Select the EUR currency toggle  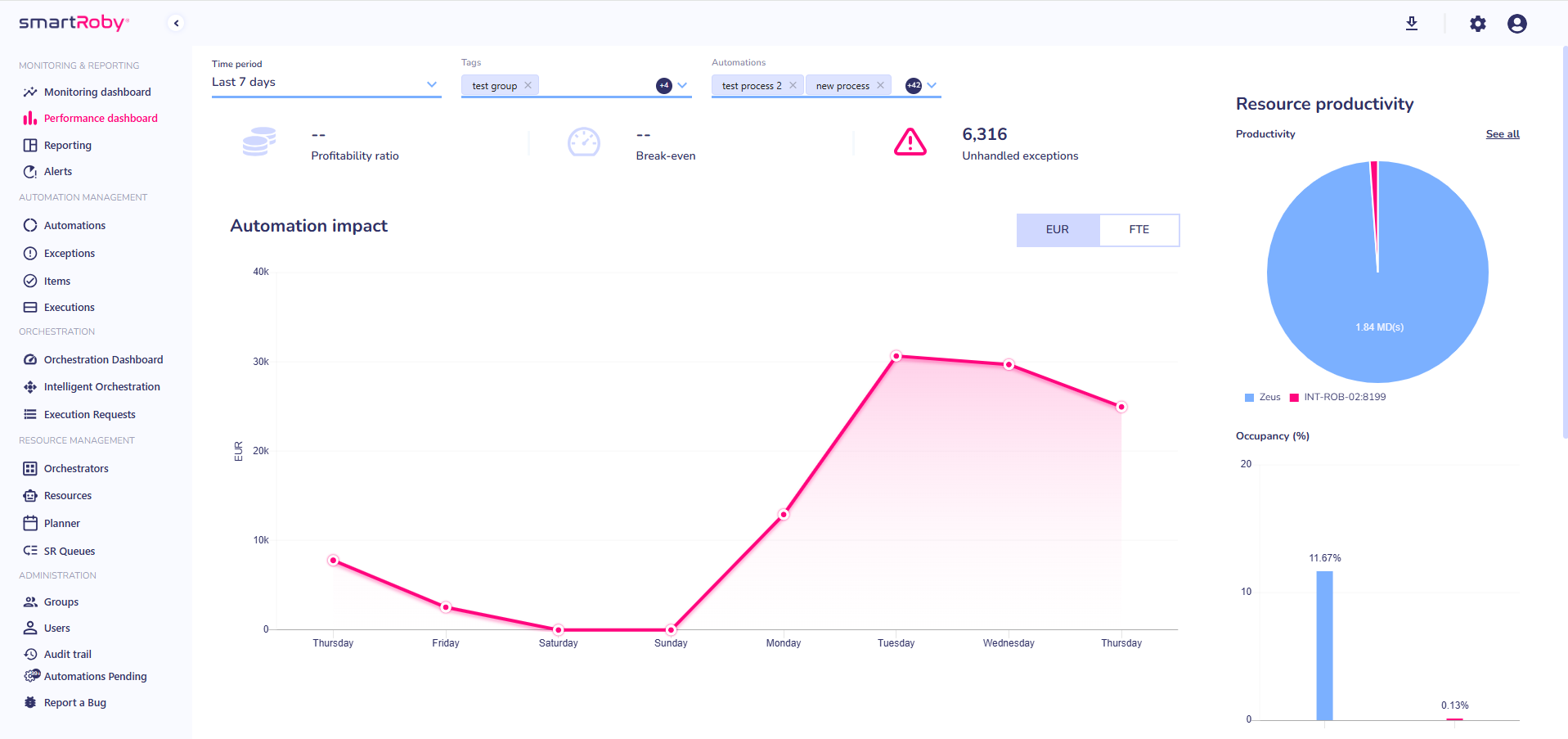point(1058,230)
